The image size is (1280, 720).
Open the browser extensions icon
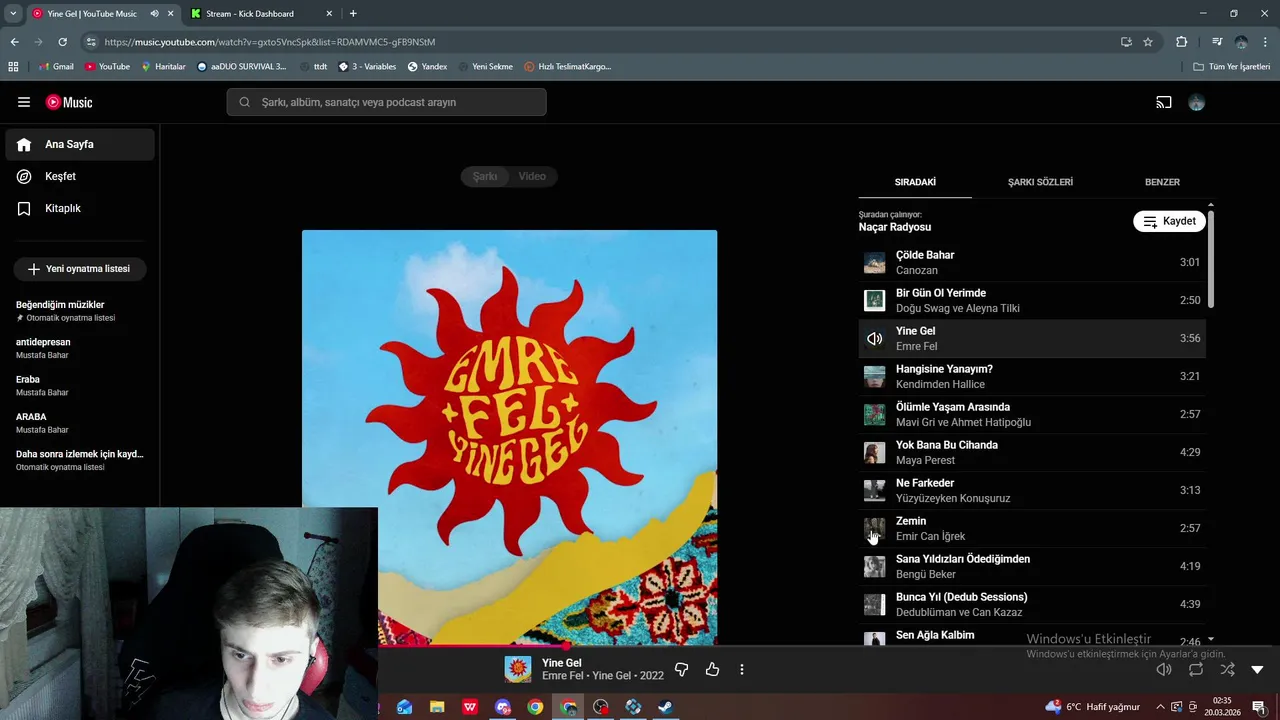pos(1182,42)
